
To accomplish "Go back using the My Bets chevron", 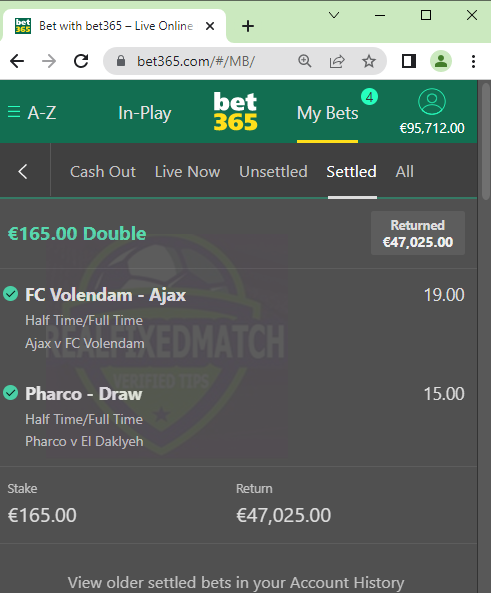I will point(23,172).
